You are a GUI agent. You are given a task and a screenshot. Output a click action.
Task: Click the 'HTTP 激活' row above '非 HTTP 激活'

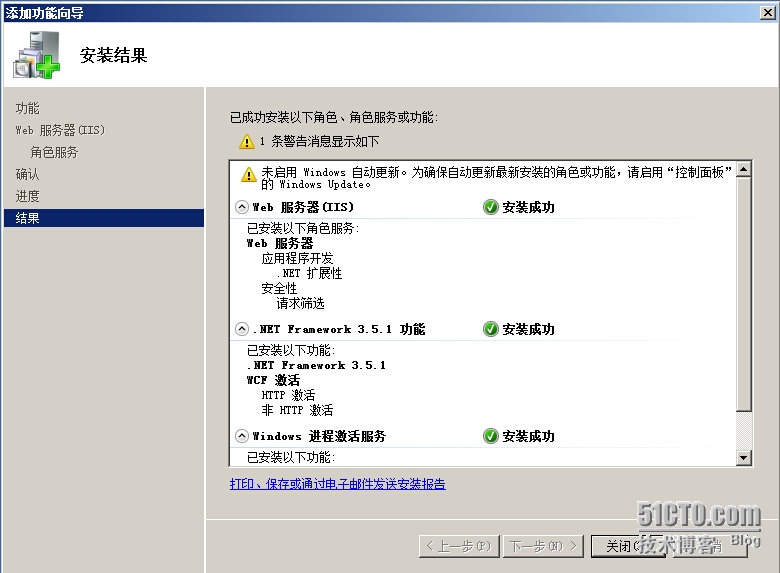click(x=289, y=395)
